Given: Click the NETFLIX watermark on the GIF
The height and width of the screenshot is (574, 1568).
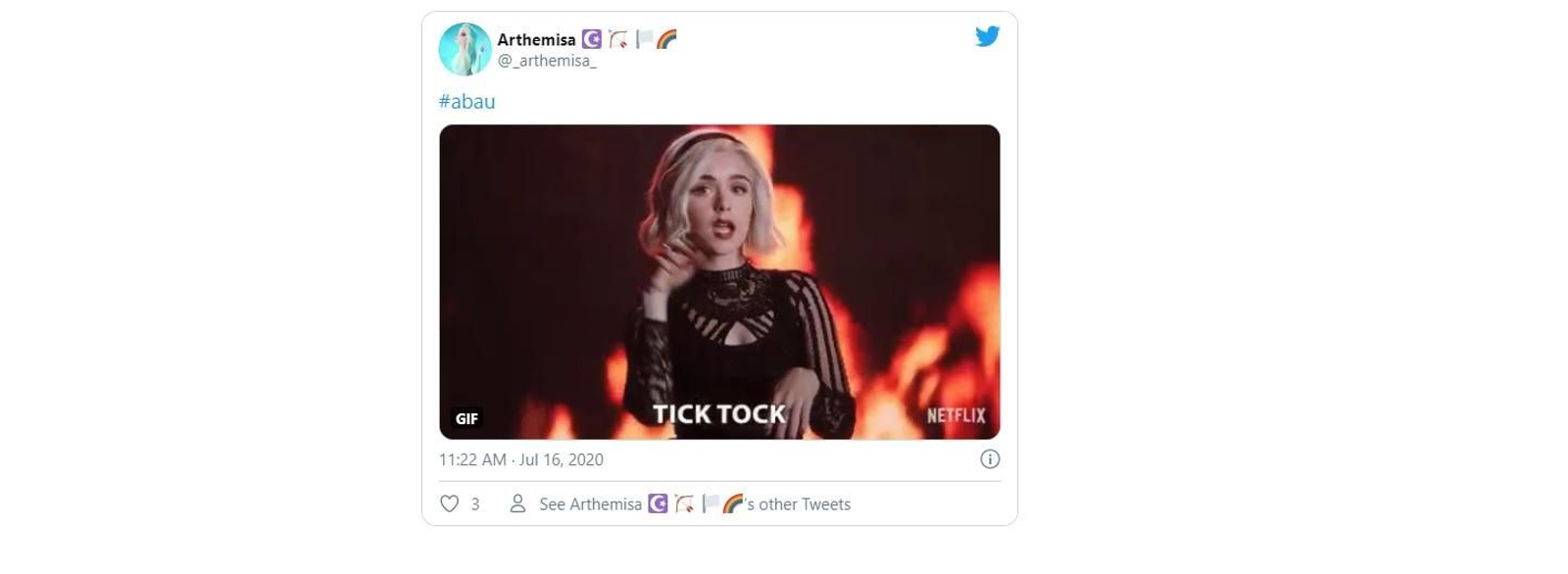Looking at the screenshot, I should pos(955,415).
